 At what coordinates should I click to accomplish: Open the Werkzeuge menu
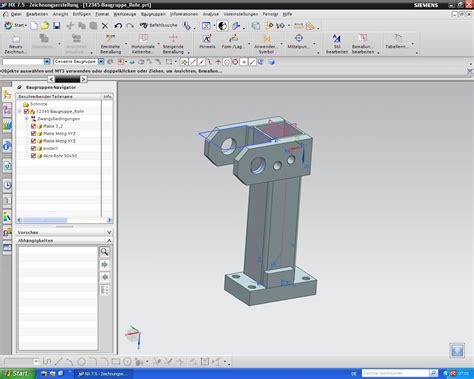point(125,14)
